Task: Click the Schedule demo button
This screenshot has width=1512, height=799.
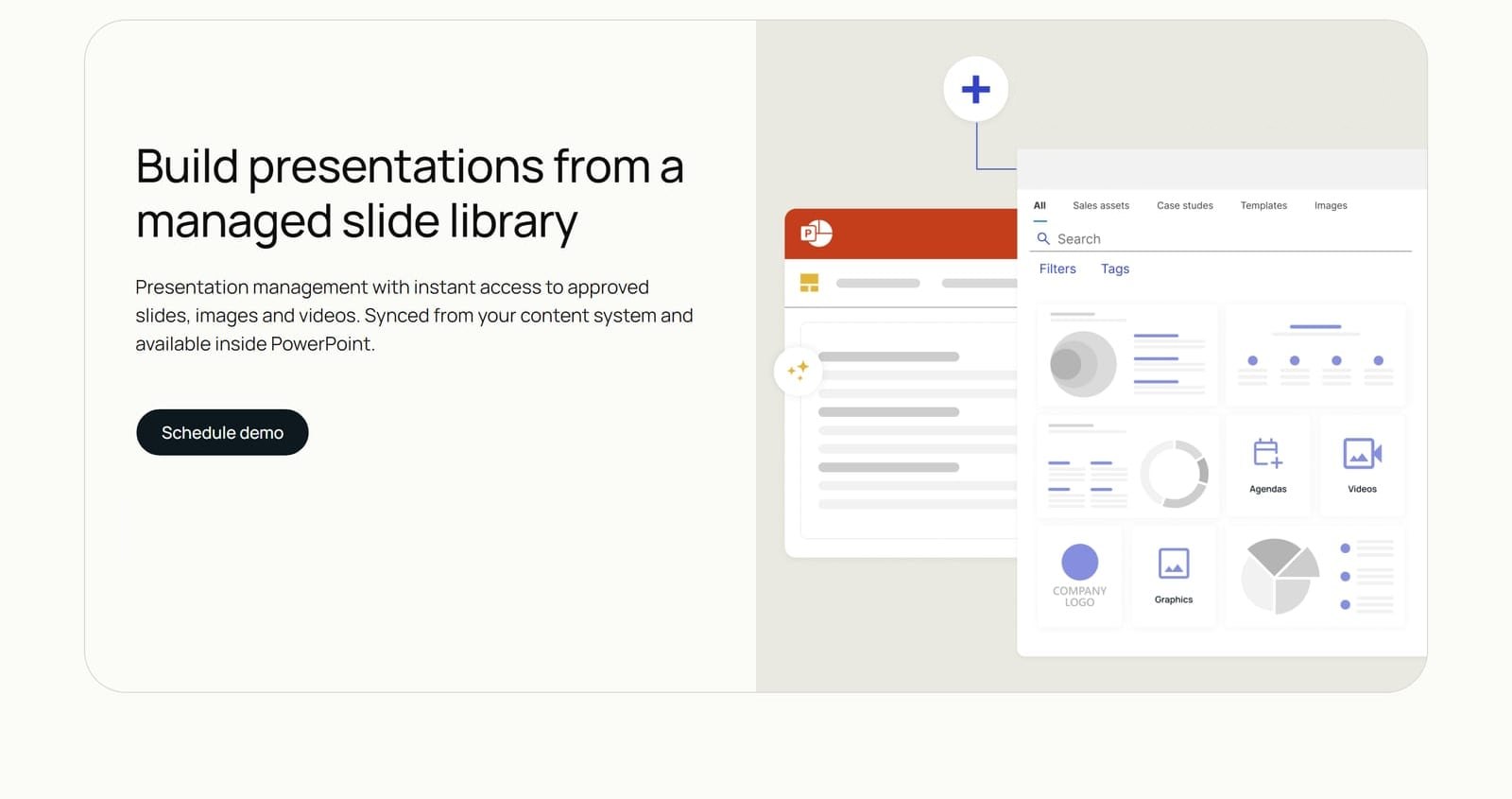Action: point(222,432)
